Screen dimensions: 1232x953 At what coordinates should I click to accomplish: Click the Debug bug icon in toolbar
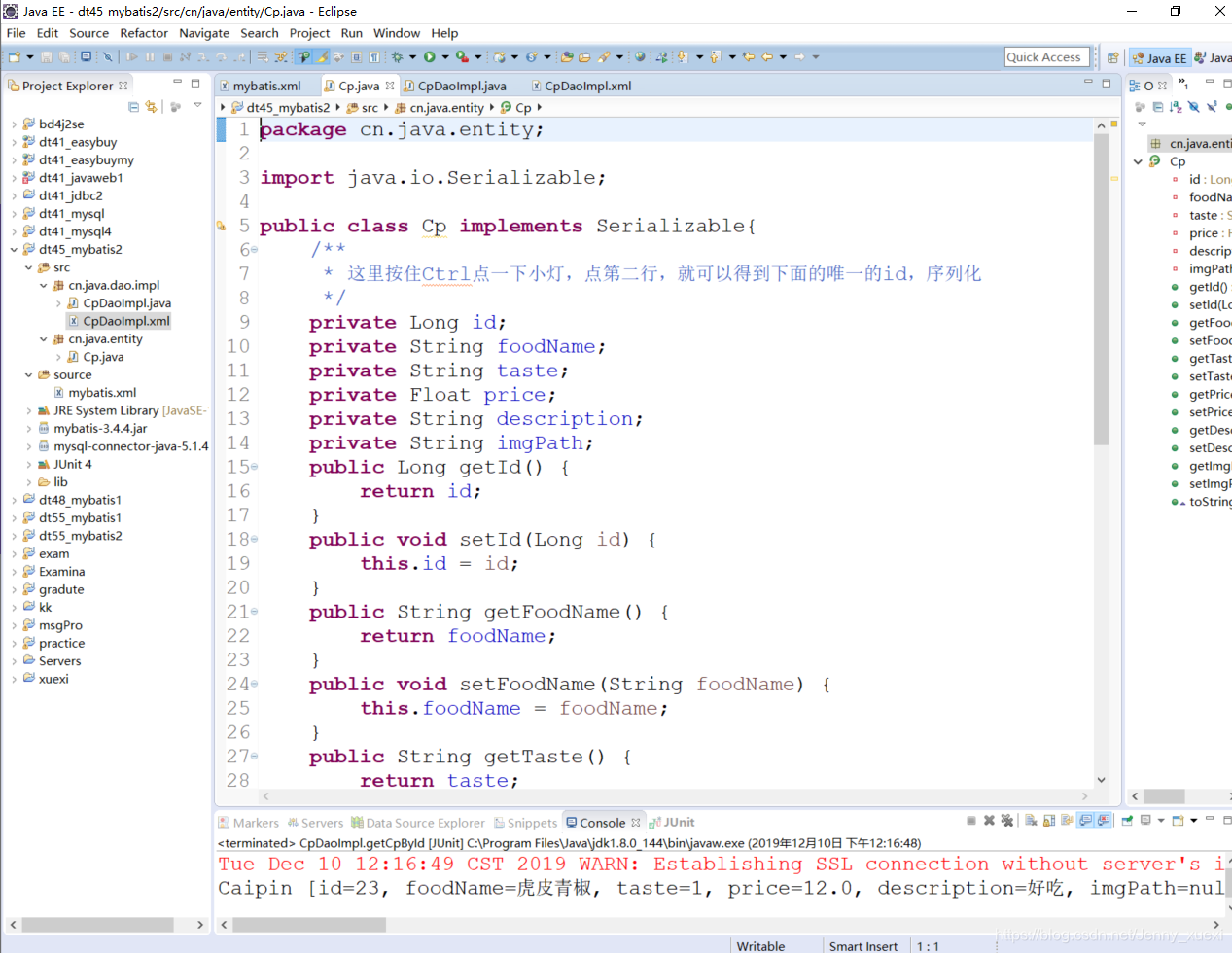397,57
